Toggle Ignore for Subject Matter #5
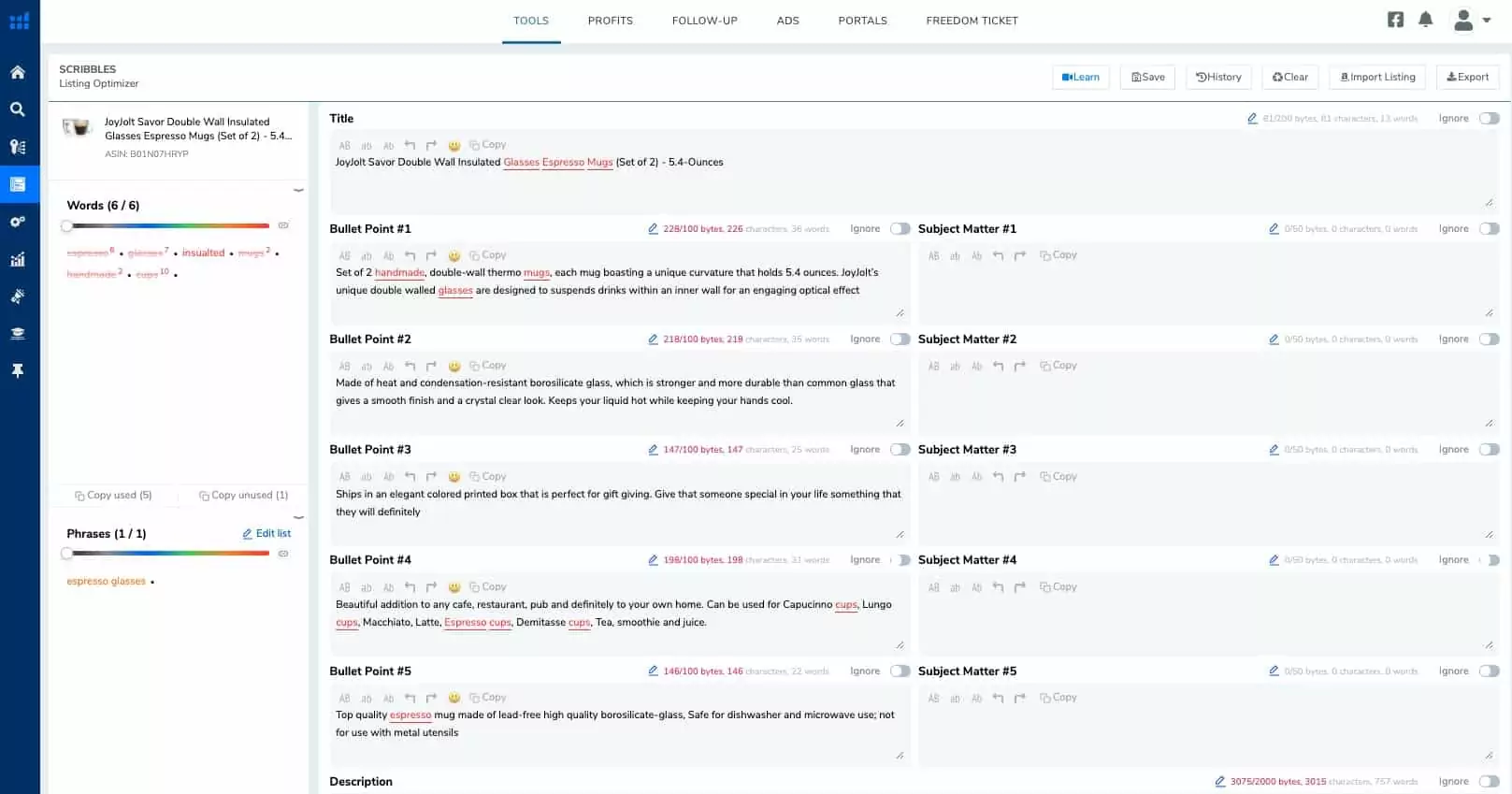 (1490, 671)
